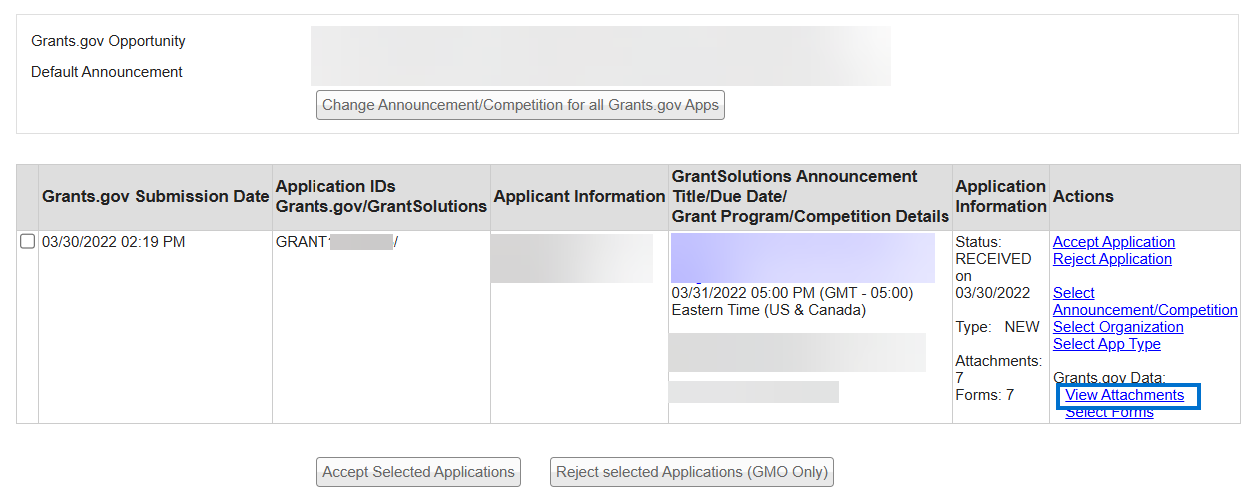Open the View Attachments link

[1124, 396]
